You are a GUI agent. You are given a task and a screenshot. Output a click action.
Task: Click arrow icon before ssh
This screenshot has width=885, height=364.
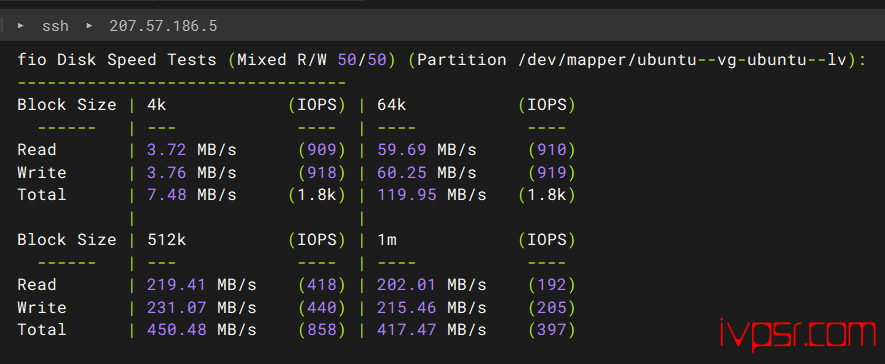(21, 25)
